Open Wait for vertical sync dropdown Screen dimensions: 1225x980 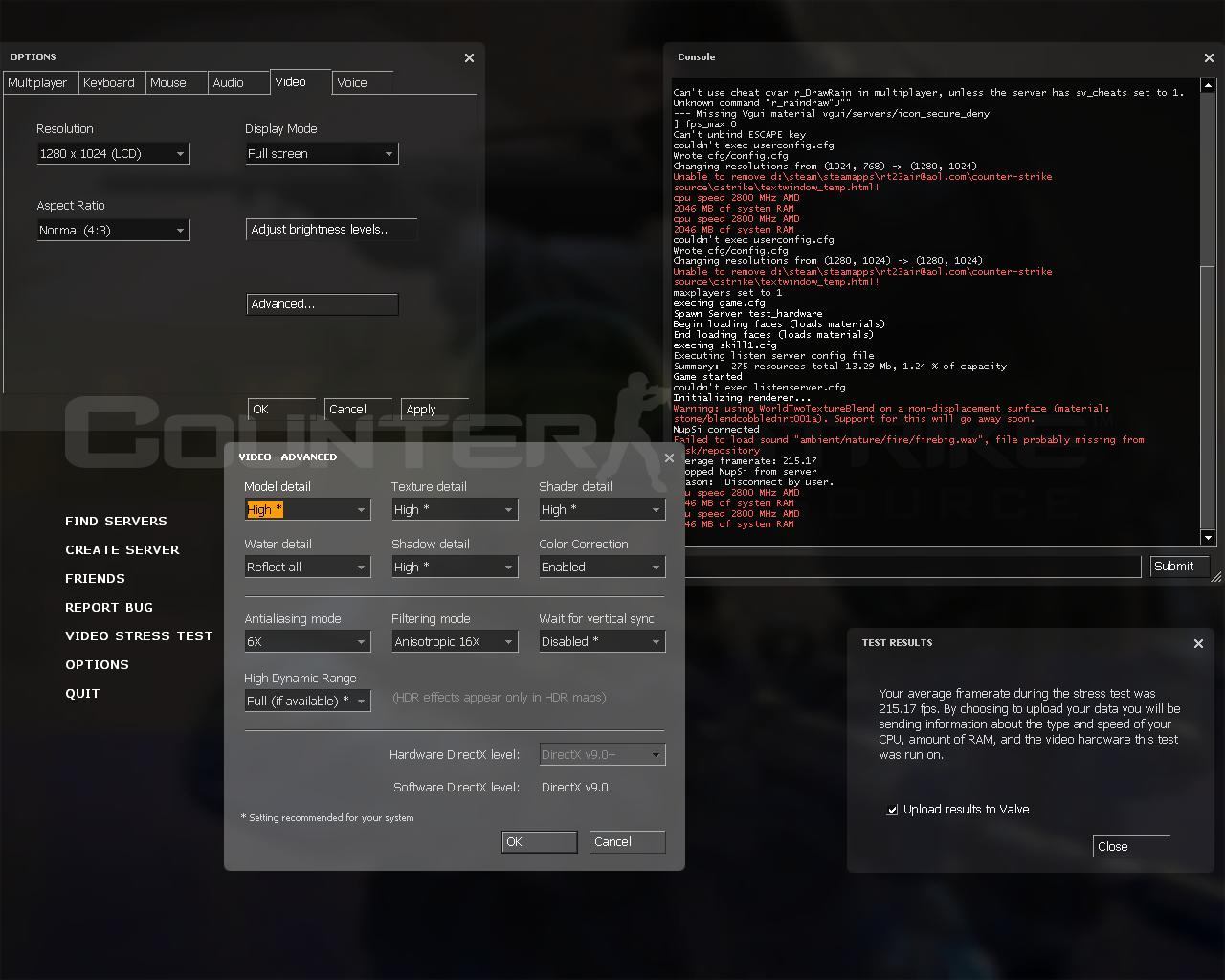click(602, 641)
